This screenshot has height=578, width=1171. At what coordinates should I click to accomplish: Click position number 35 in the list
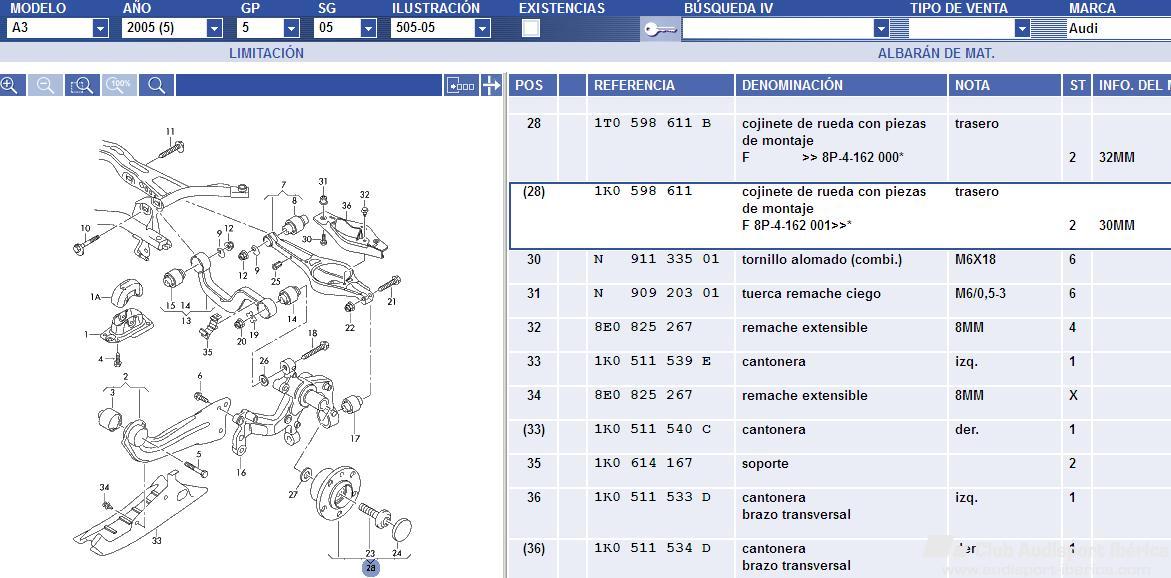coord(533,464)
